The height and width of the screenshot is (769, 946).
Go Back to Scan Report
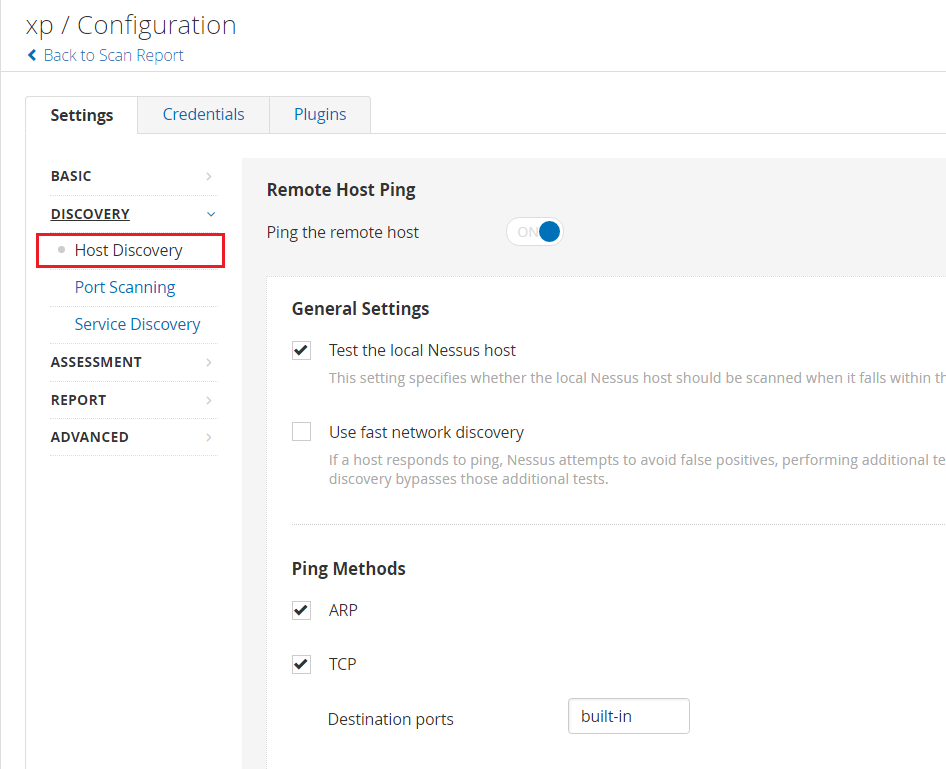pos(113,55)
